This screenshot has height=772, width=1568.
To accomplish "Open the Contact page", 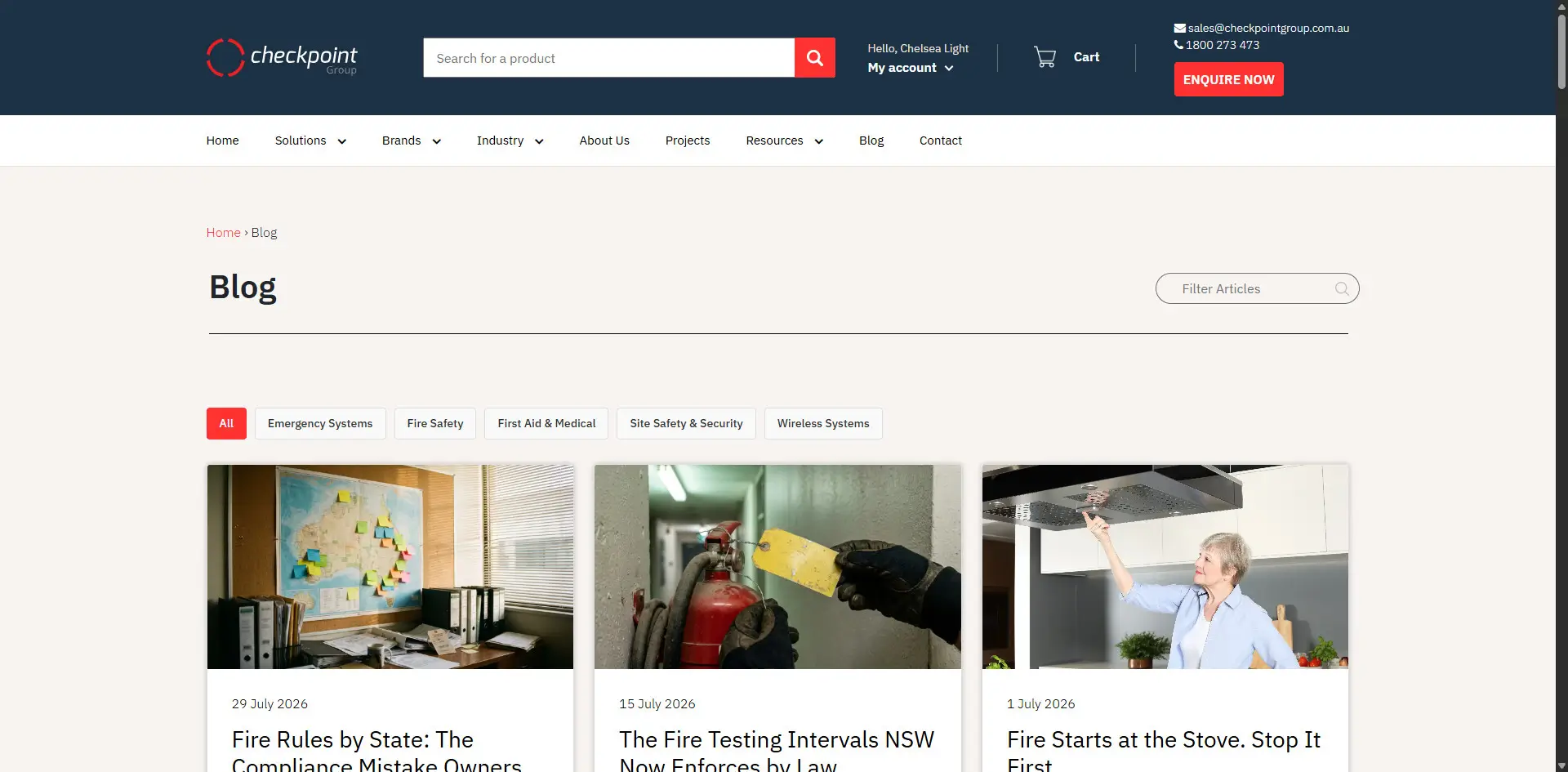I will [941, 141].
